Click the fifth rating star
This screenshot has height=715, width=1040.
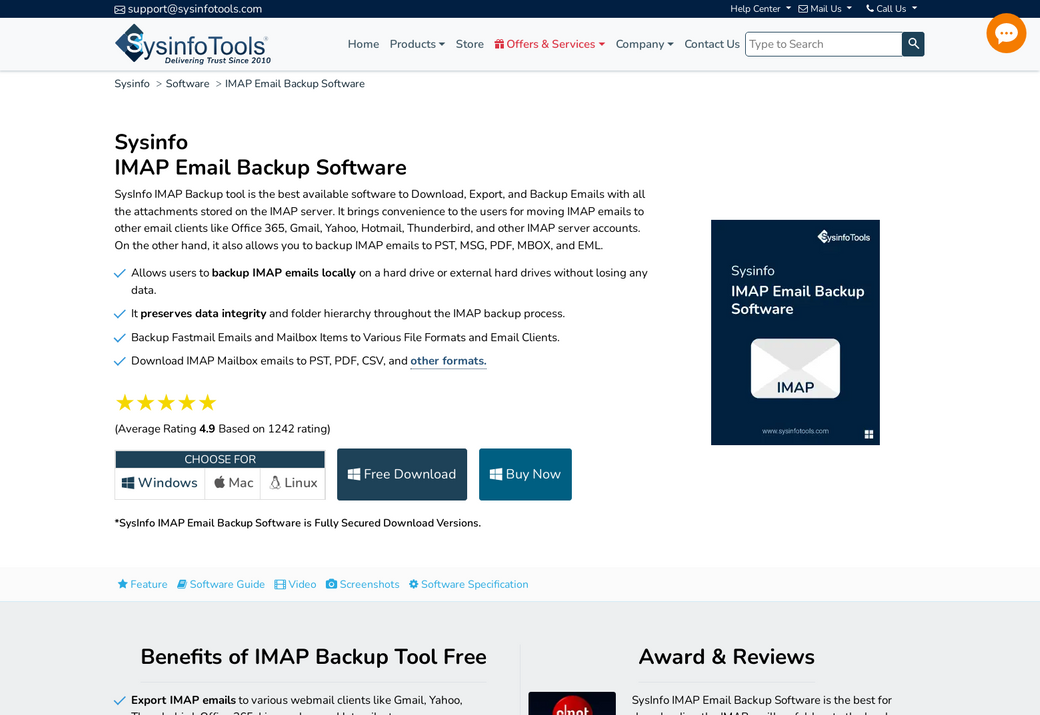pyautogui.click(x=208, y=402)
